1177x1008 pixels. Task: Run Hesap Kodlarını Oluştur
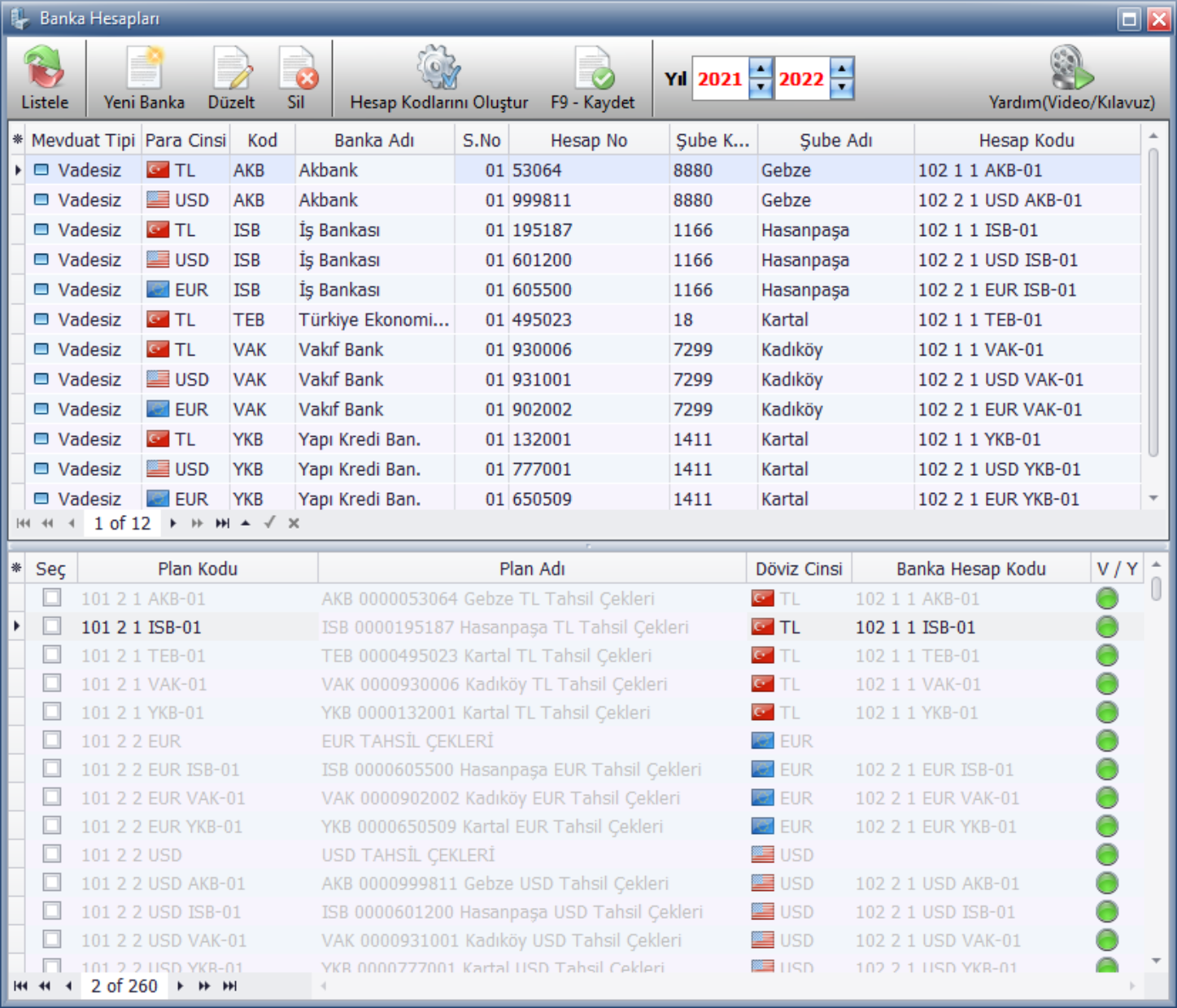[x=438, y=78]
